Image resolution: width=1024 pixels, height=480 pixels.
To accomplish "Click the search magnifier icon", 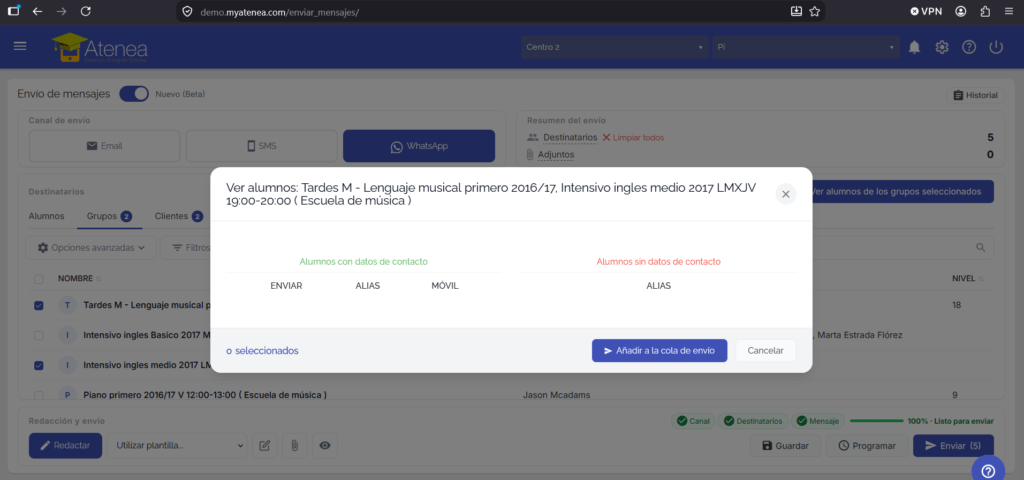I will tap(980, 248).
